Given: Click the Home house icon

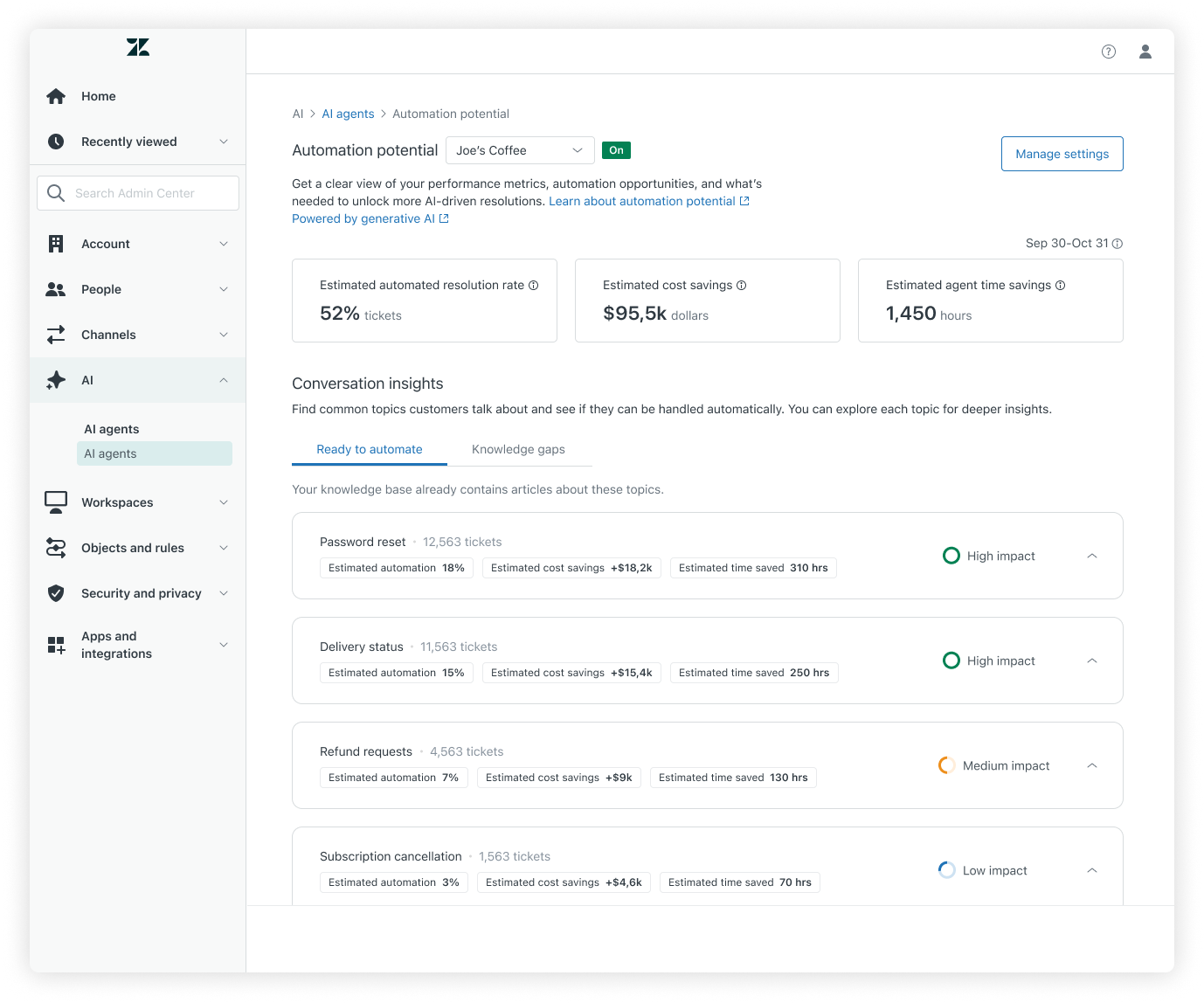Looking at the screenshot, I should (x=56, y=96).
